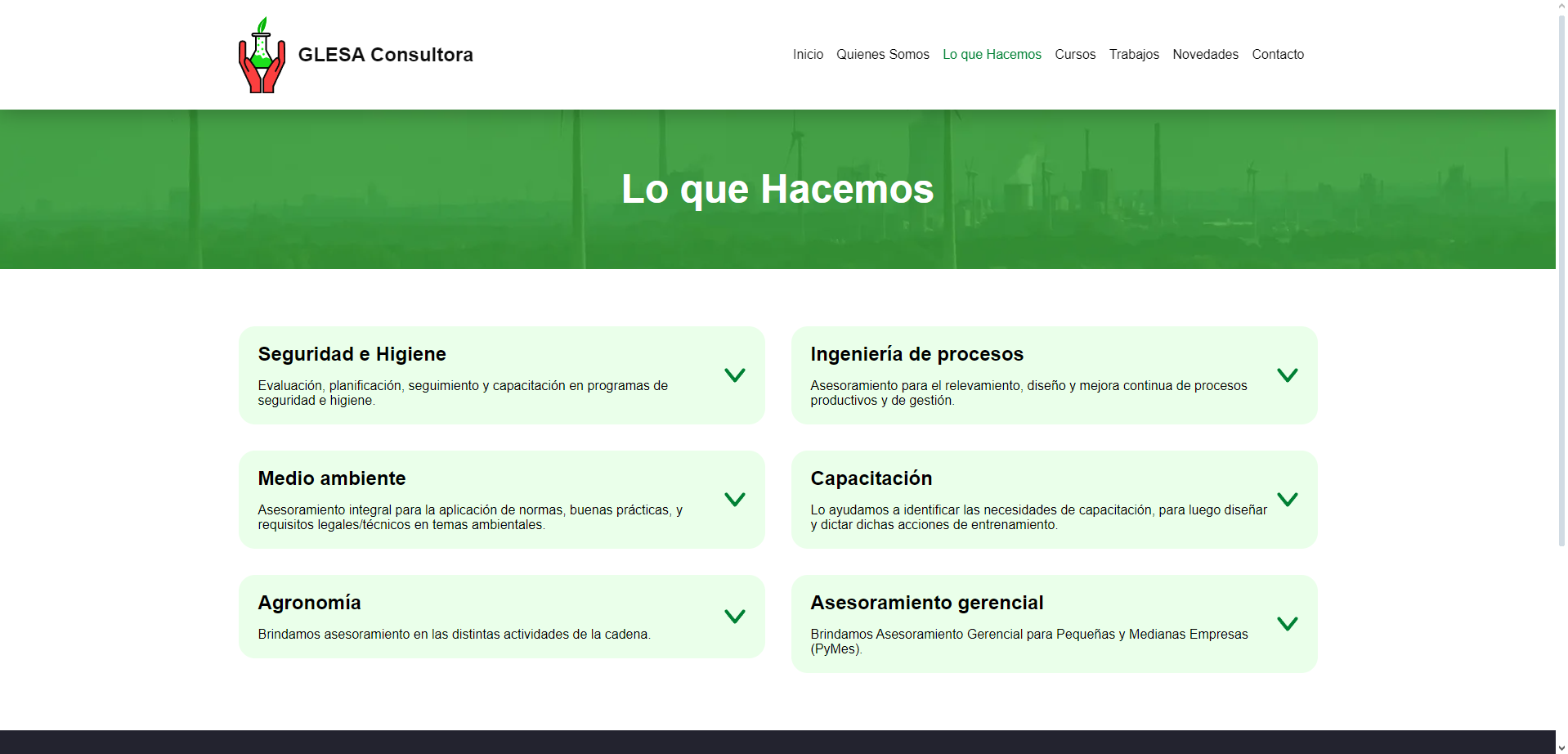Select Lo que Hacemos in navigation
The image size is (1568, 754).
pyautogui.click(x=992, y=55)
